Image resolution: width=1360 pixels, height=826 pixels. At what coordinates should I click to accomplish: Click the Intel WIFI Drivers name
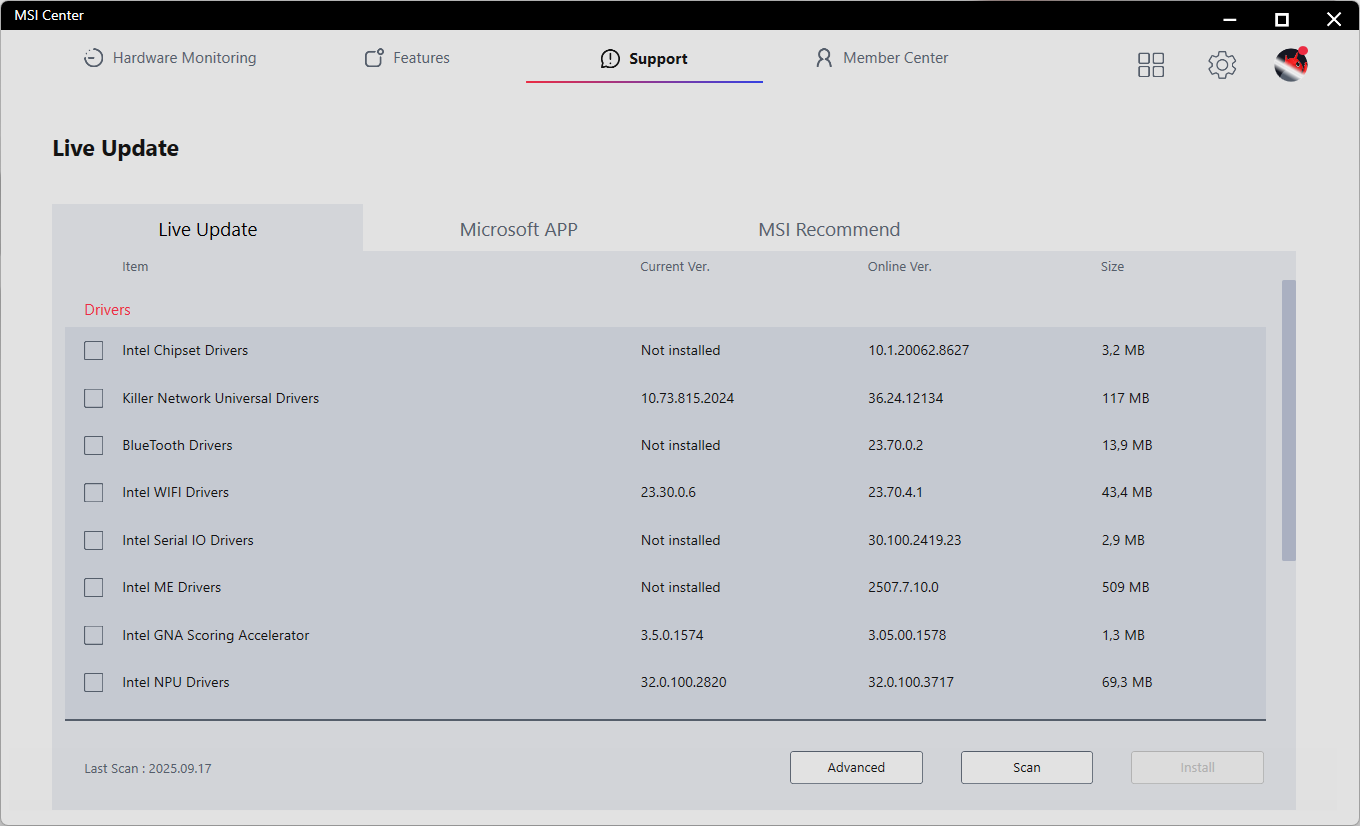coord(176,492)
